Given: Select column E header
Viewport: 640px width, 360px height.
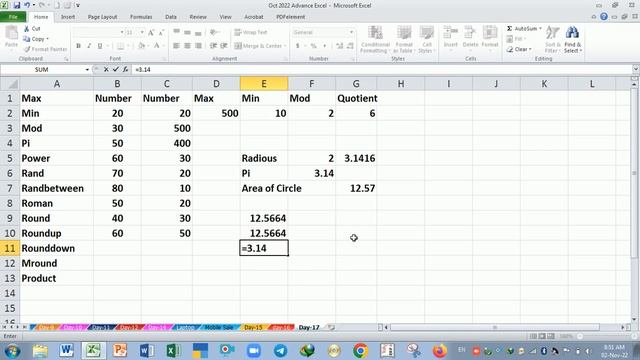Looking at the screenshot, I should [x=264, y=84].
